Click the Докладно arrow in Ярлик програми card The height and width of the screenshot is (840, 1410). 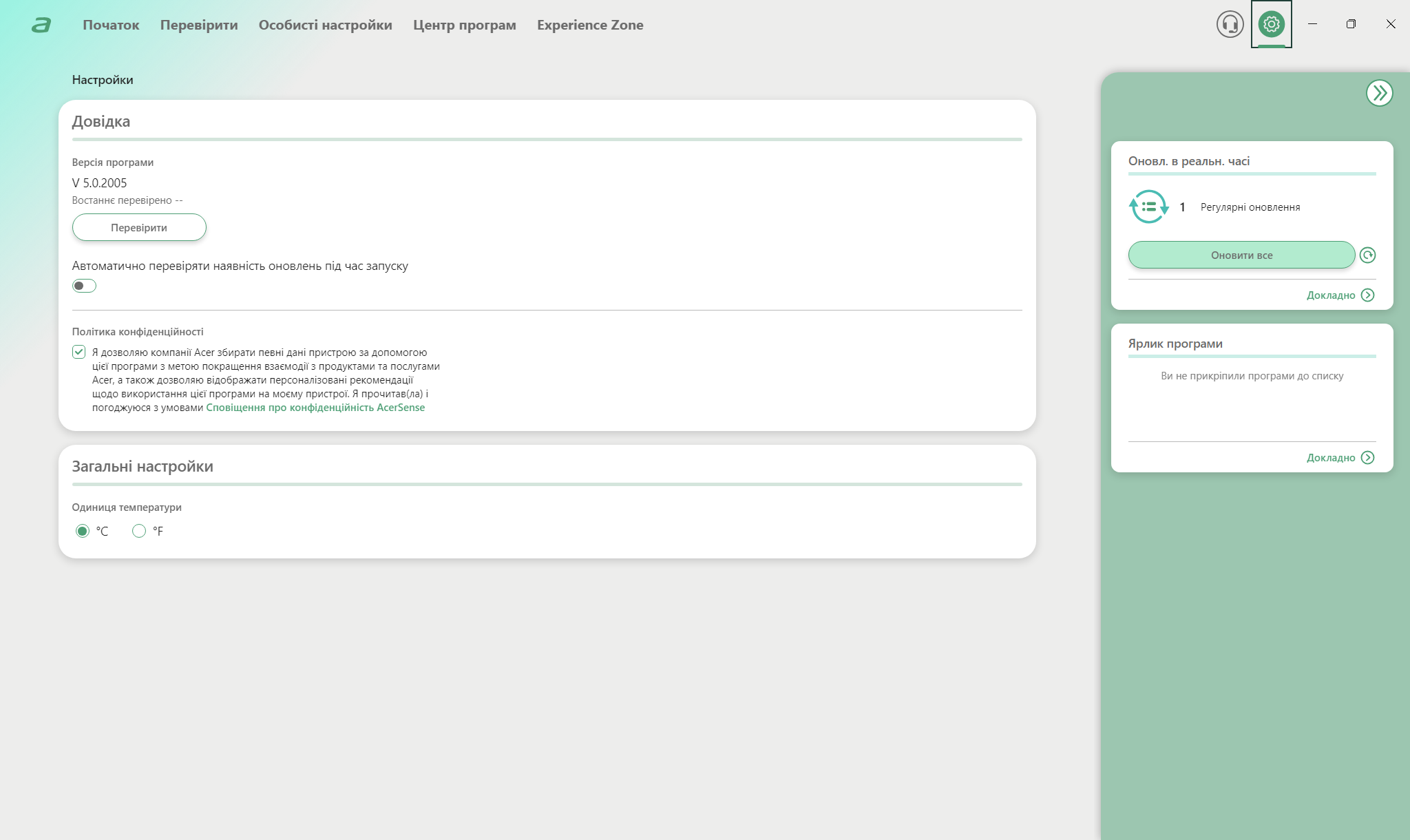click(1368, 458)
